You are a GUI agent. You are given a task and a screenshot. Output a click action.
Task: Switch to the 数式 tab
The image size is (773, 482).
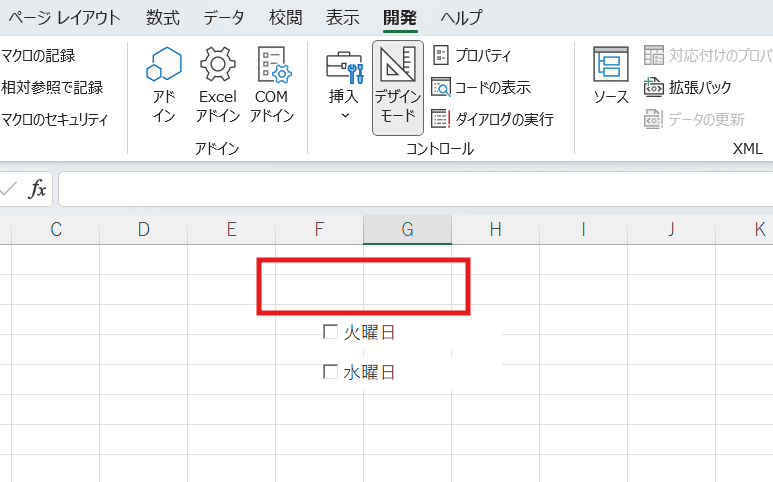(x=163, y=17)
